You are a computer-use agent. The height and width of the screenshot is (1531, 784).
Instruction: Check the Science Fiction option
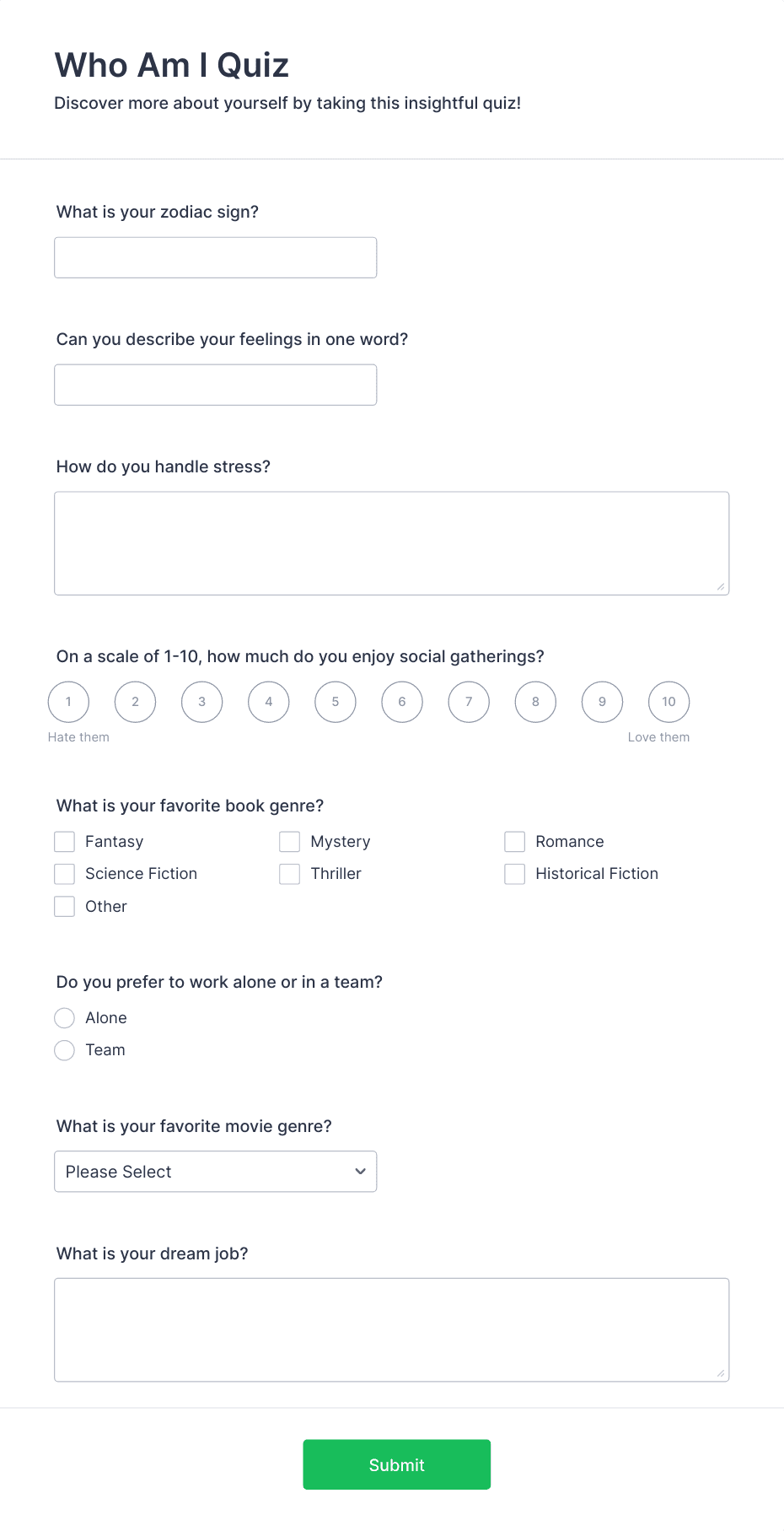tap(65, 874)
